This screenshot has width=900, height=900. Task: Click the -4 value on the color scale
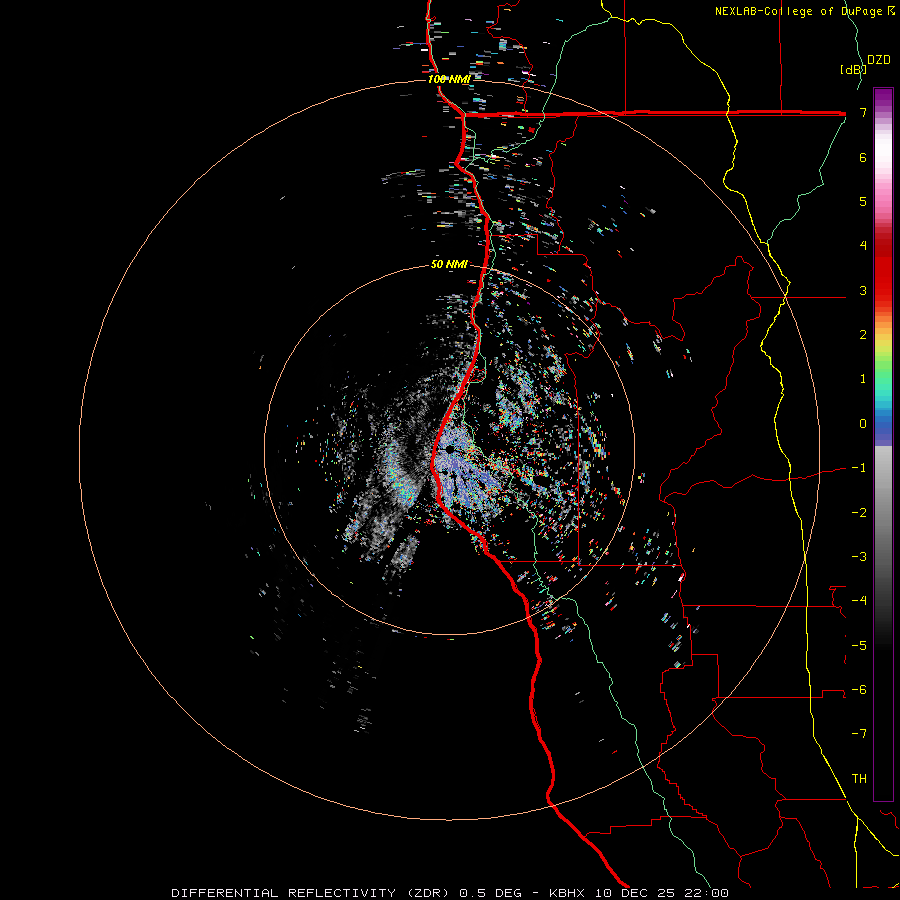(859, 600)
